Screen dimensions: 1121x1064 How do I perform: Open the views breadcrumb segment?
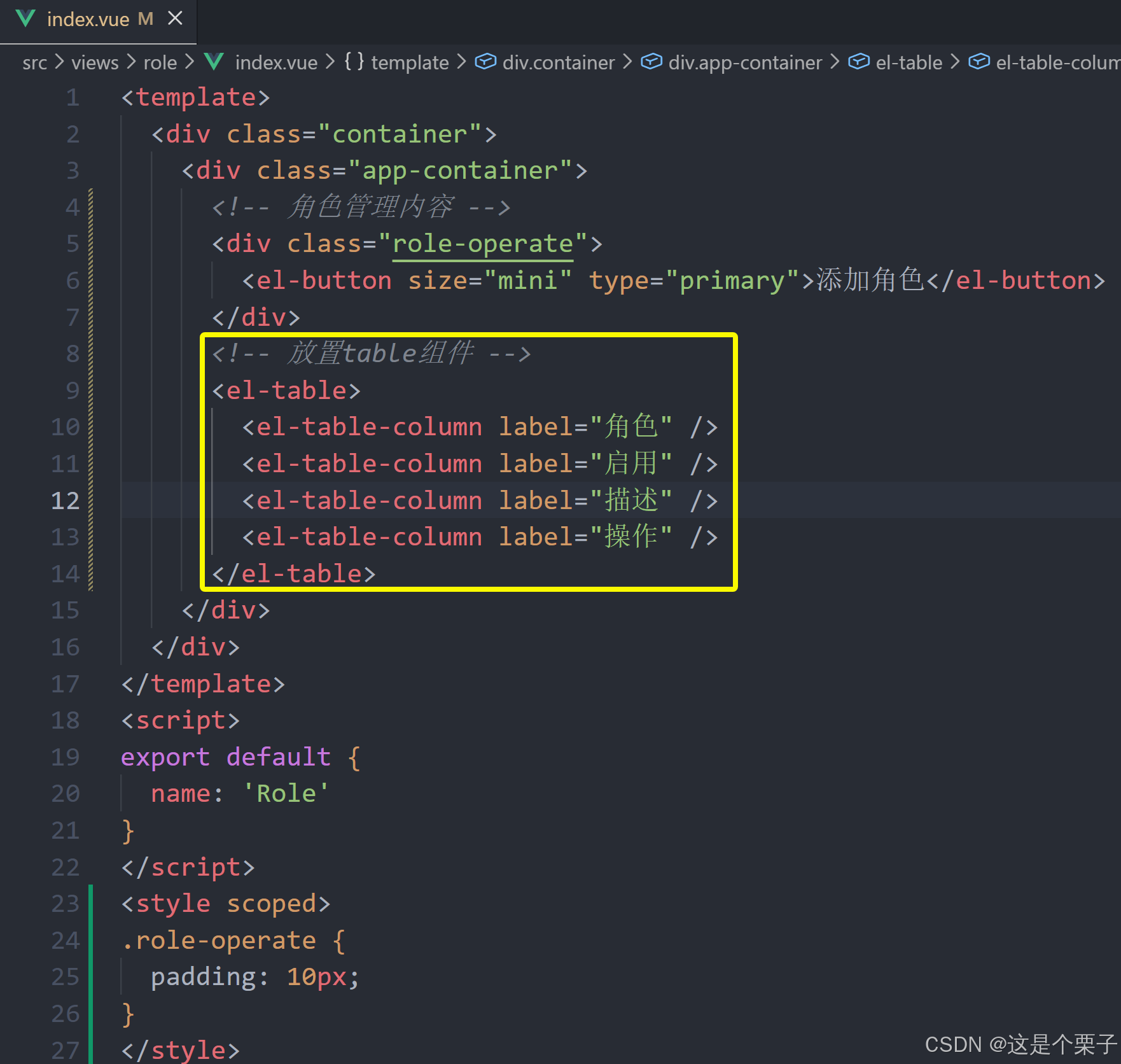(x=95, y=62)
